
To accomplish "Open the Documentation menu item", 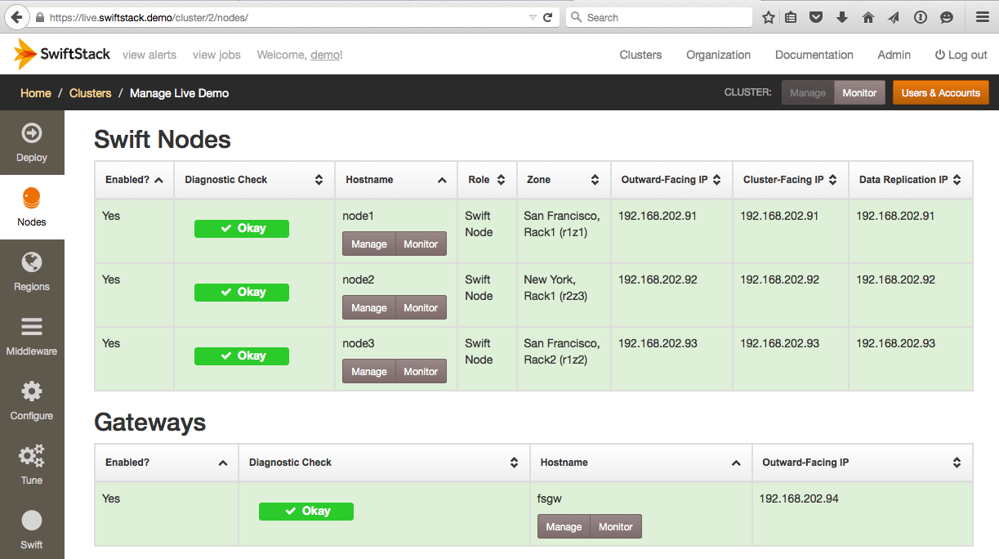I will click(814, 55).
